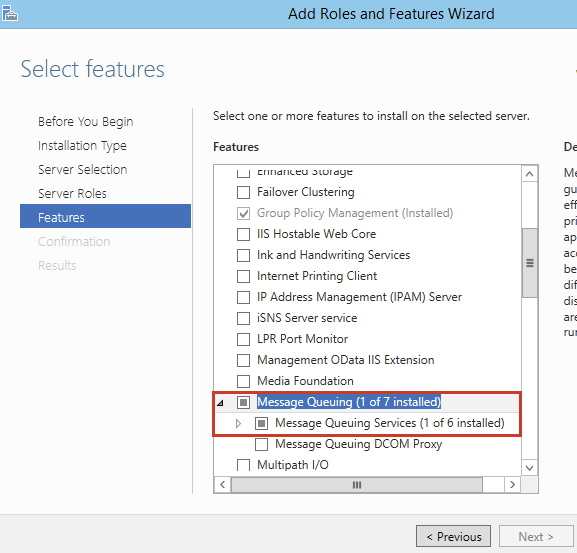Screen dimensions: 577x553
Task: Click the features list scroll up arrow
Action: click(530, 174)
